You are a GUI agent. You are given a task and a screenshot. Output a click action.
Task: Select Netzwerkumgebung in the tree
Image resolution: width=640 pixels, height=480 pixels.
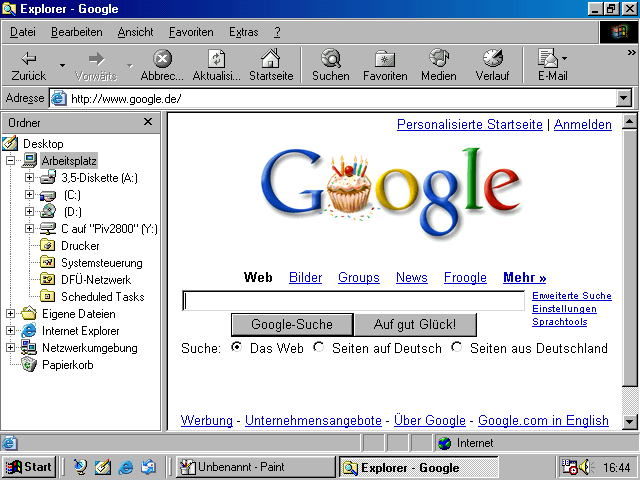(x=89, y=348)
